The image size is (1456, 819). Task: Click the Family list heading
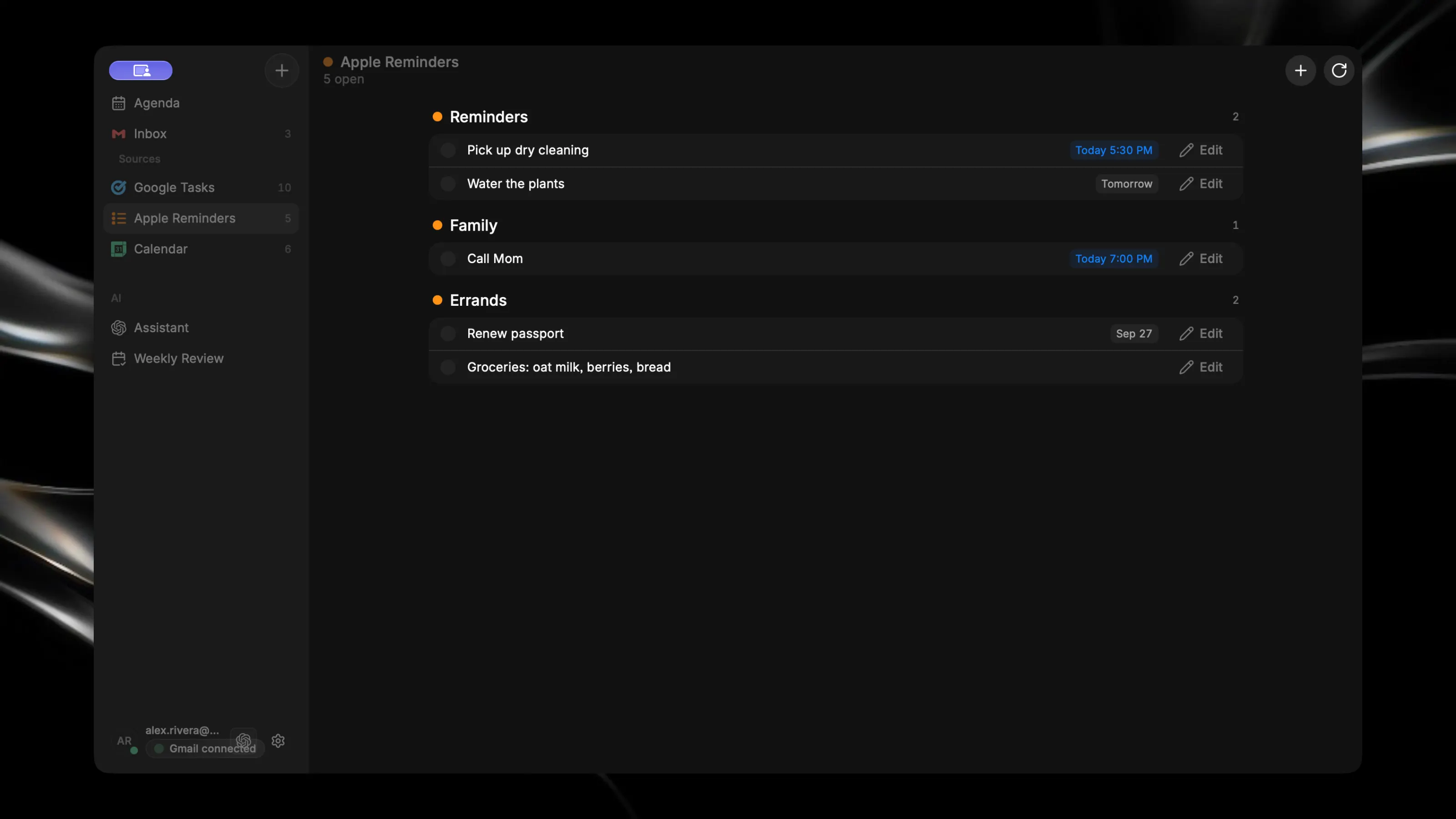click(x=474, y=225)
